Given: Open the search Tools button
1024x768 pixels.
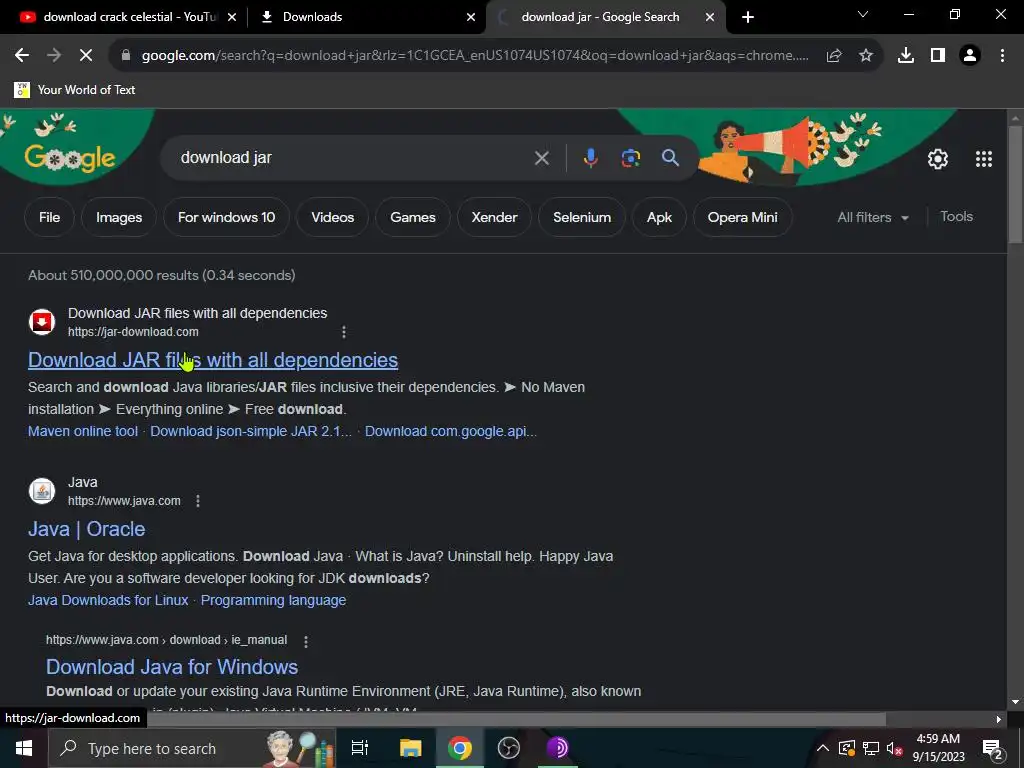Looking at the screenshot, I should click(956, 216).
